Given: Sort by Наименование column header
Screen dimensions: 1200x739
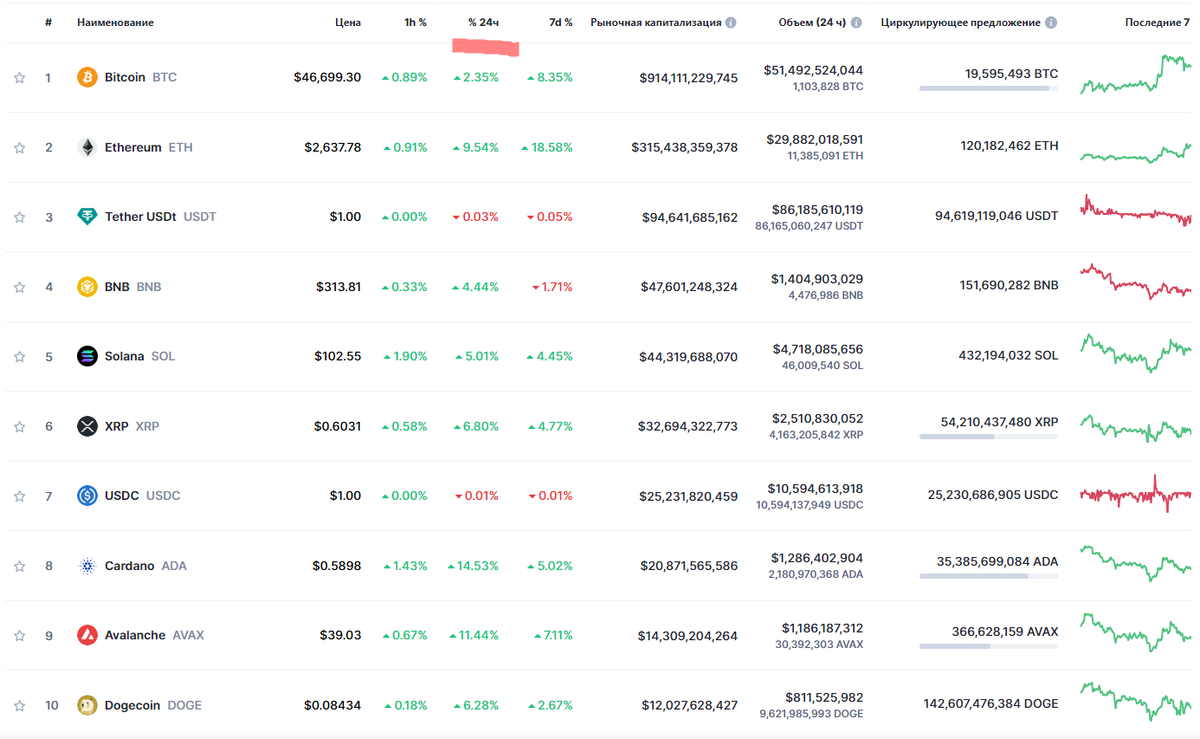Looking at the screenshot, I should [x=115, y=22].
